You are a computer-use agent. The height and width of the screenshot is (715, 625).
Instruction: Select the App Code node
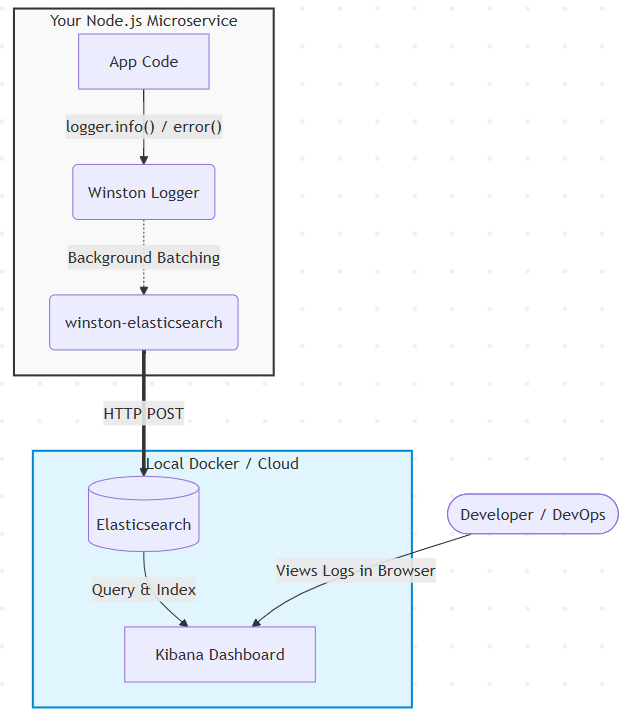click(144, 62)
